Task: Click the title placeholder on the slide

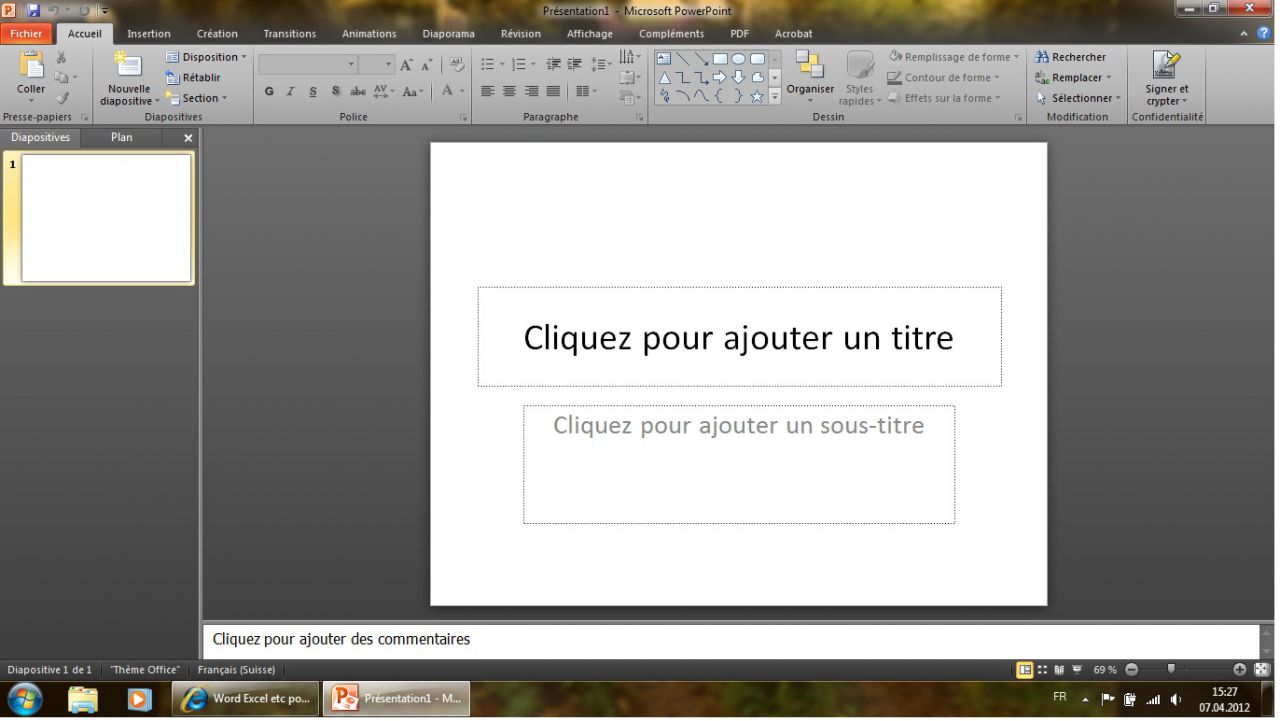Action: pyautogui.click(x=739, y=338)
